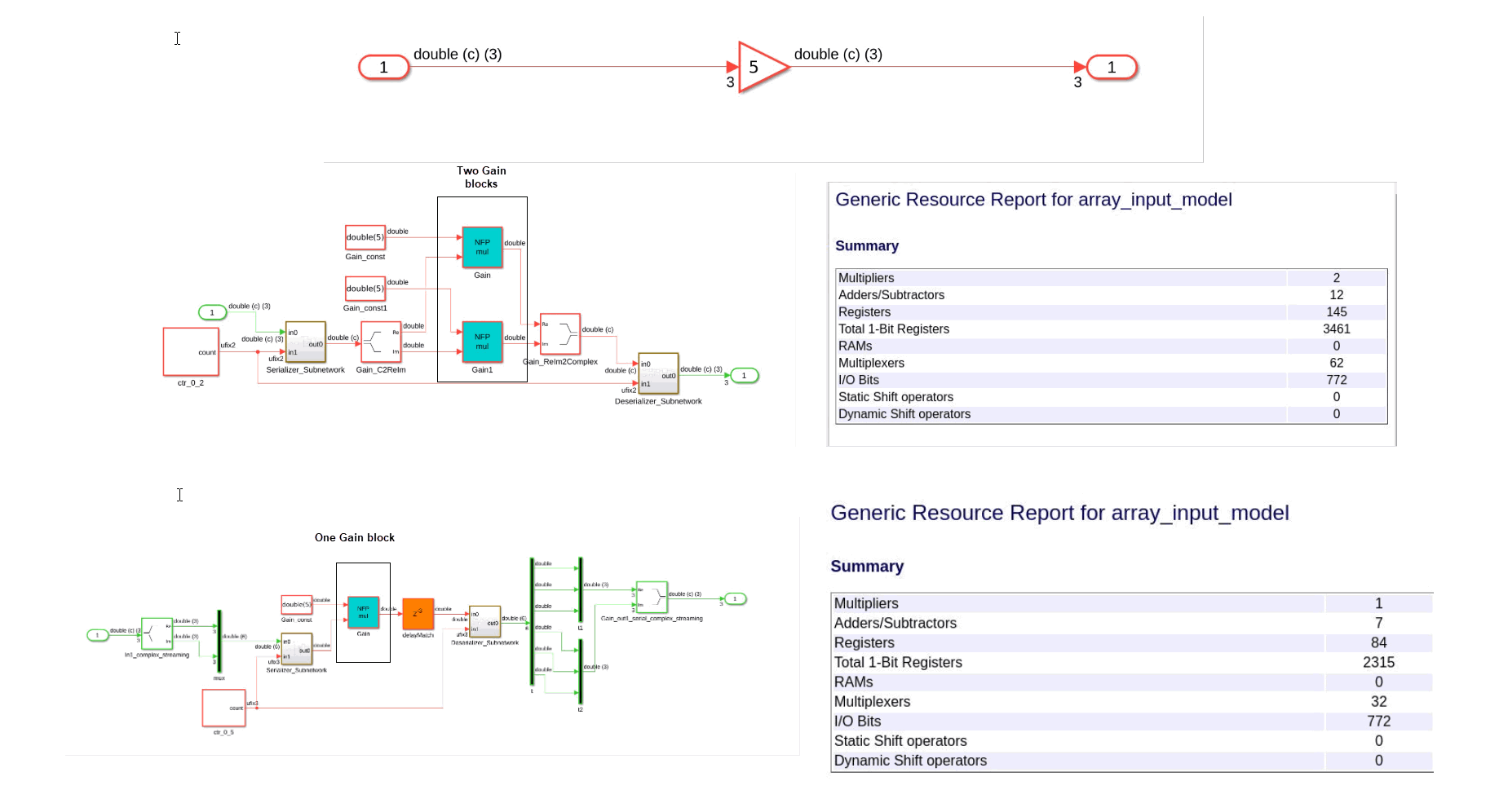Select the vertical bar block labeled mux

pyautogui.click(x=219, y=642)
